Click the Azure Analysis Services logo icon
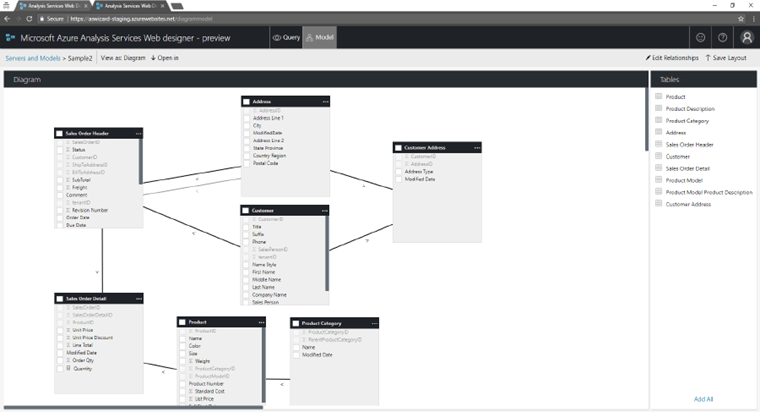This screenshot has width=760, height=412. click(10, 37)
